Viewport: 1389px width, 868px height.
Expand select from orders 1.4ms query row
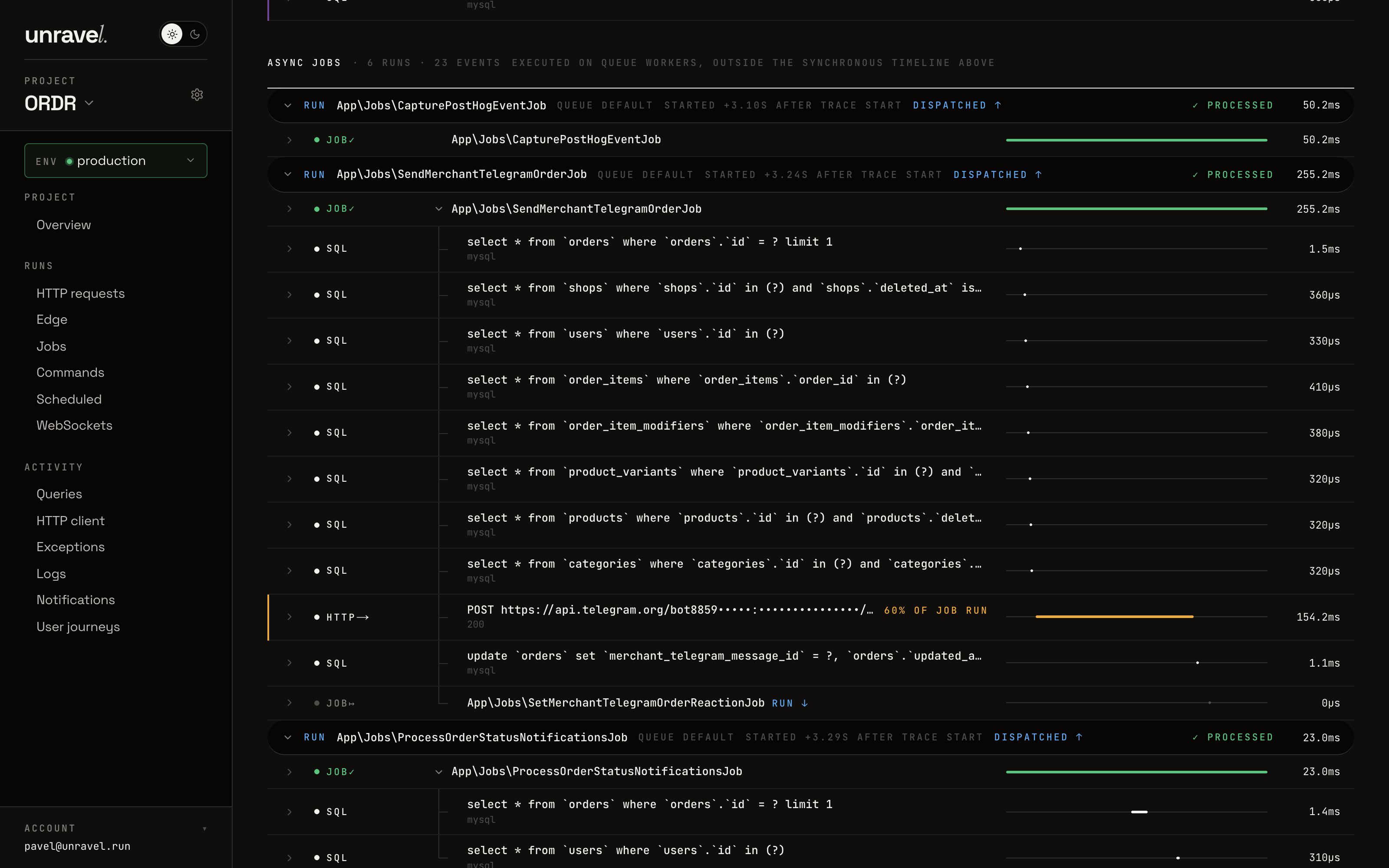click(x=289, y=812)
